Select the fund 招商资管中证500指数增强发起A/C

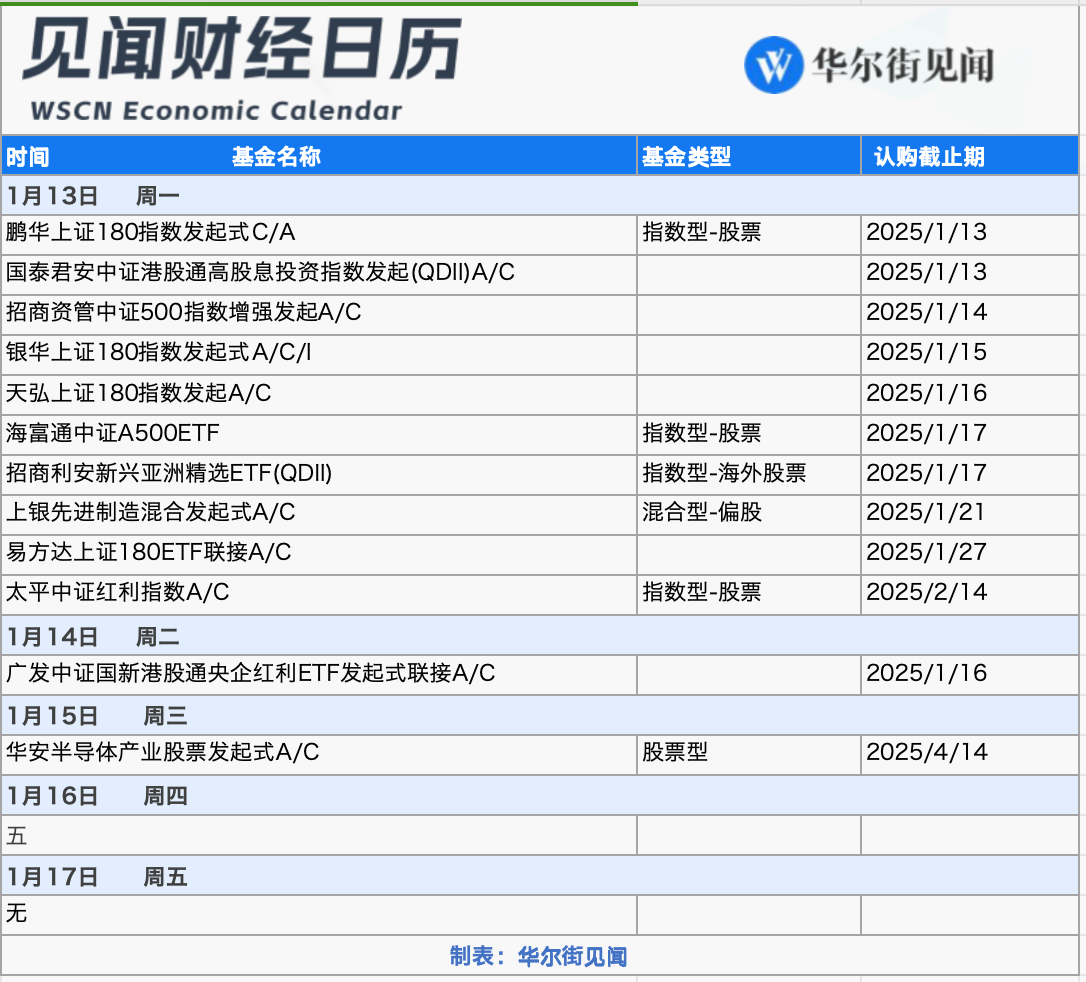(184, 312)
